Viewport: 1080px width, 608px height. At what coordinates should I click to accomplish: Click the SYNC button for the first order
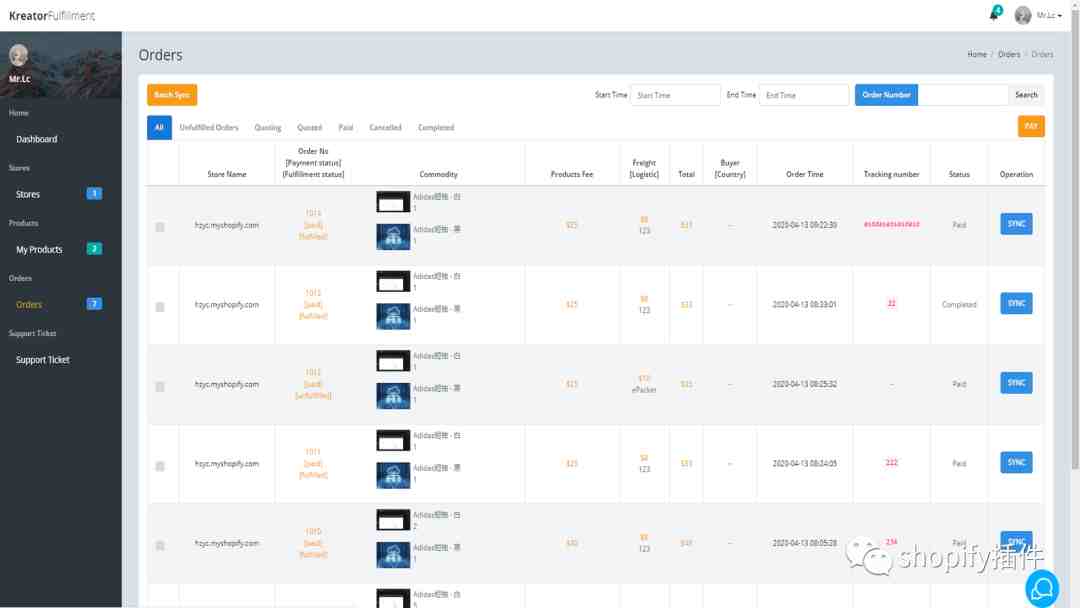tap(1016, 224)
